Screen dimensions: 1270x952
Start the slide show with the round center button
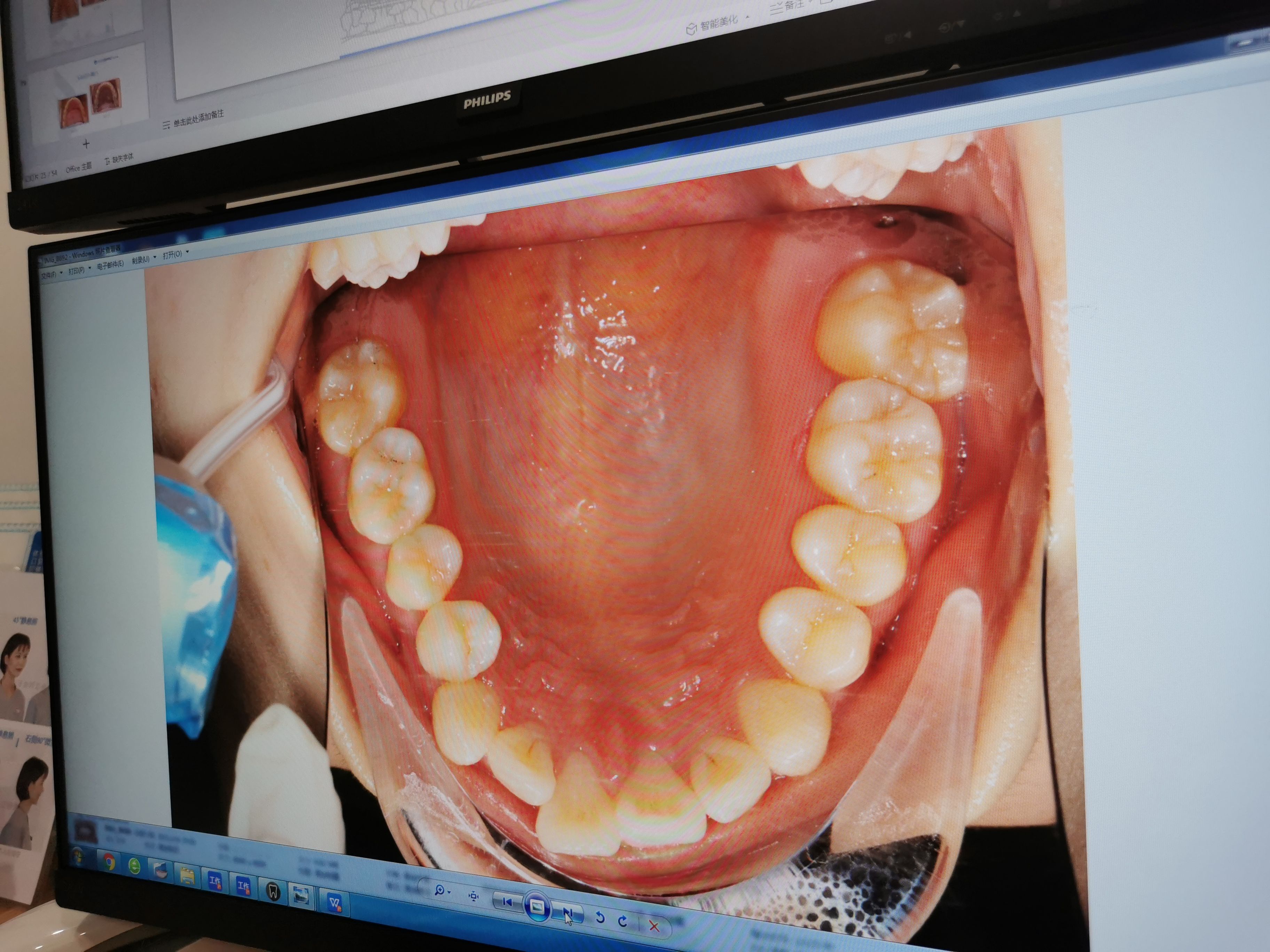(538, 907)
